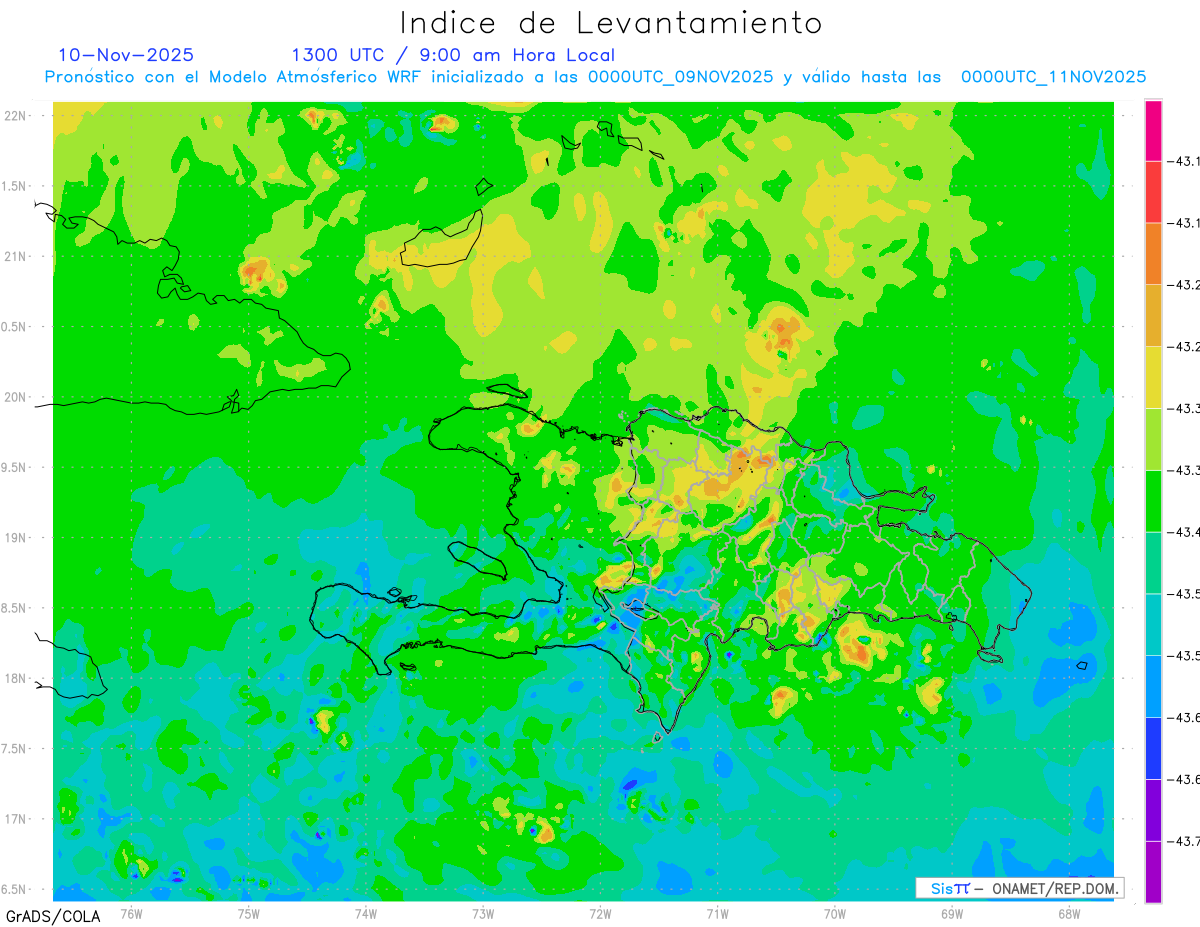Screen dimensions: 1200x927
Task: Click the 7.5N latitude label
Action: click(15, 748)
